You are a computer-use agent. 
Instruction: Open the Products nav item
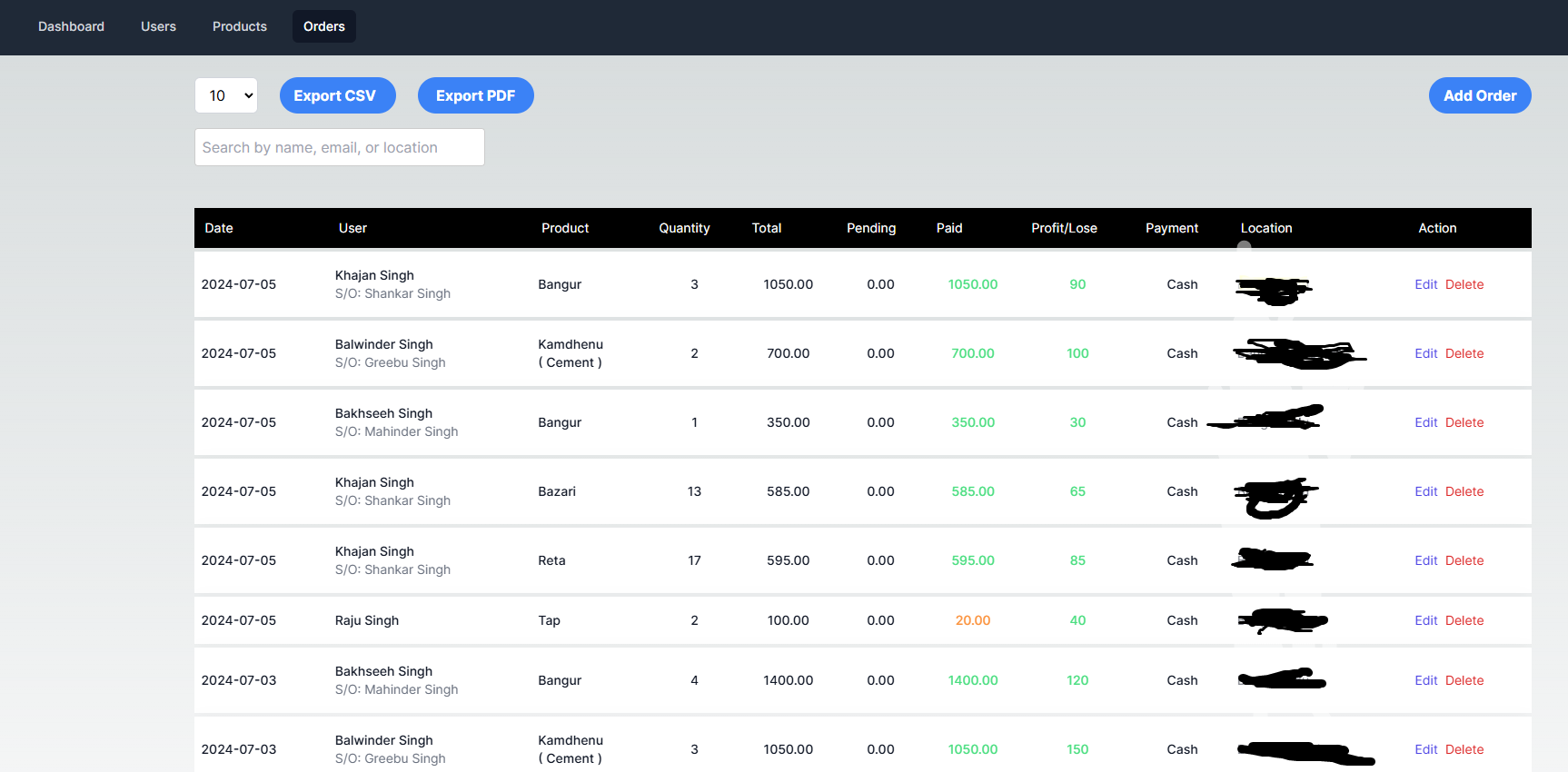(240, 26)
